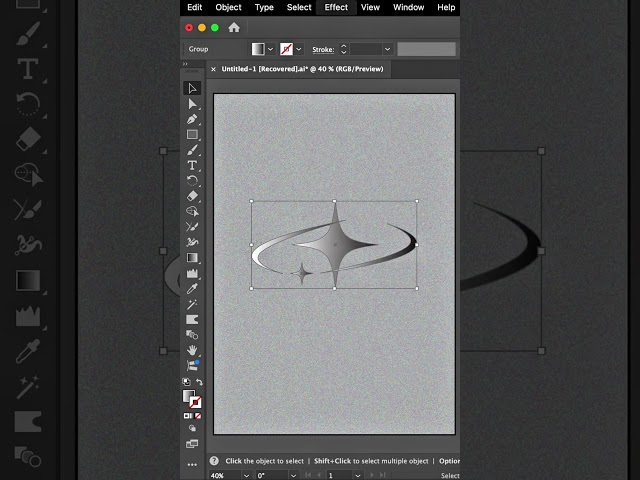Open the Help menu
Screen dimensions: 640x480
446,7
